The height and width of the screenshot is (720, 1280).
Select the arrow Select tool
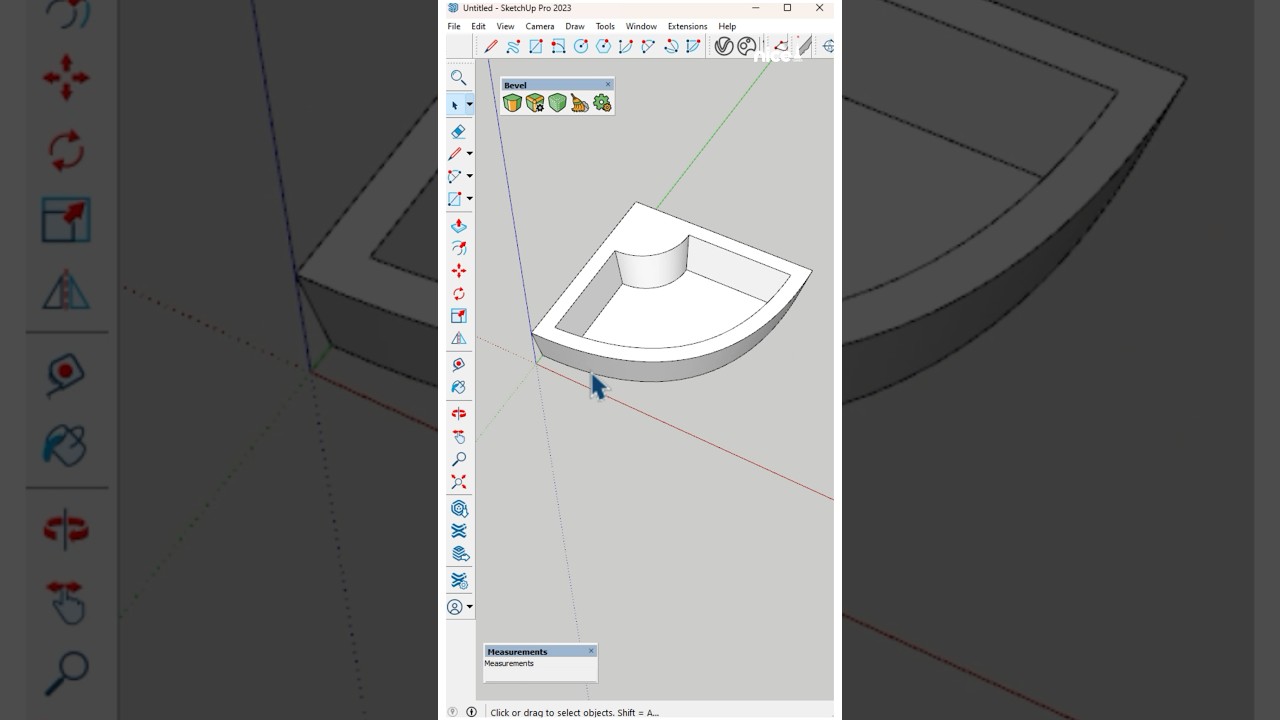click(x=455, y=105)
